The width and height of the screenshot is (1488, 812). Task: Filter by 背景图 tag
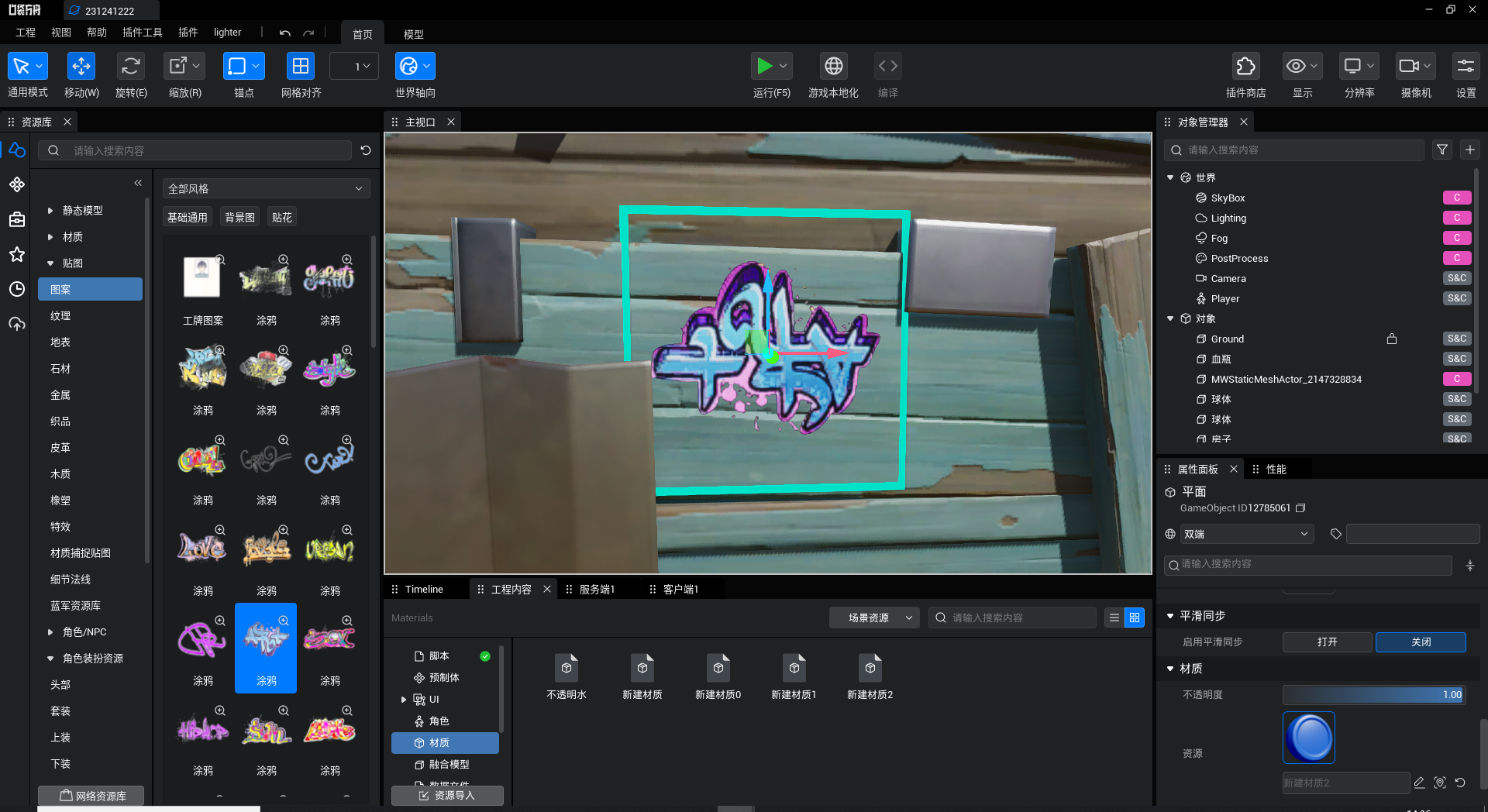point(239,218)
